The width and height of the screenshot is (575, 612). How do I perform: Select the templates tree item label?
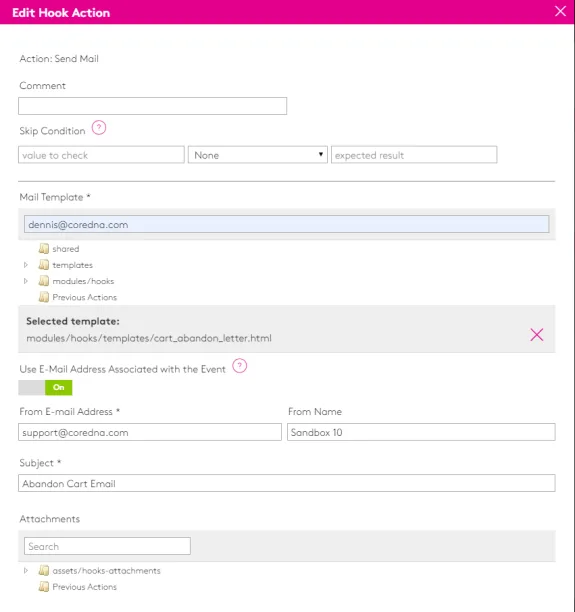pyautogui.click(x=73, y=265)
